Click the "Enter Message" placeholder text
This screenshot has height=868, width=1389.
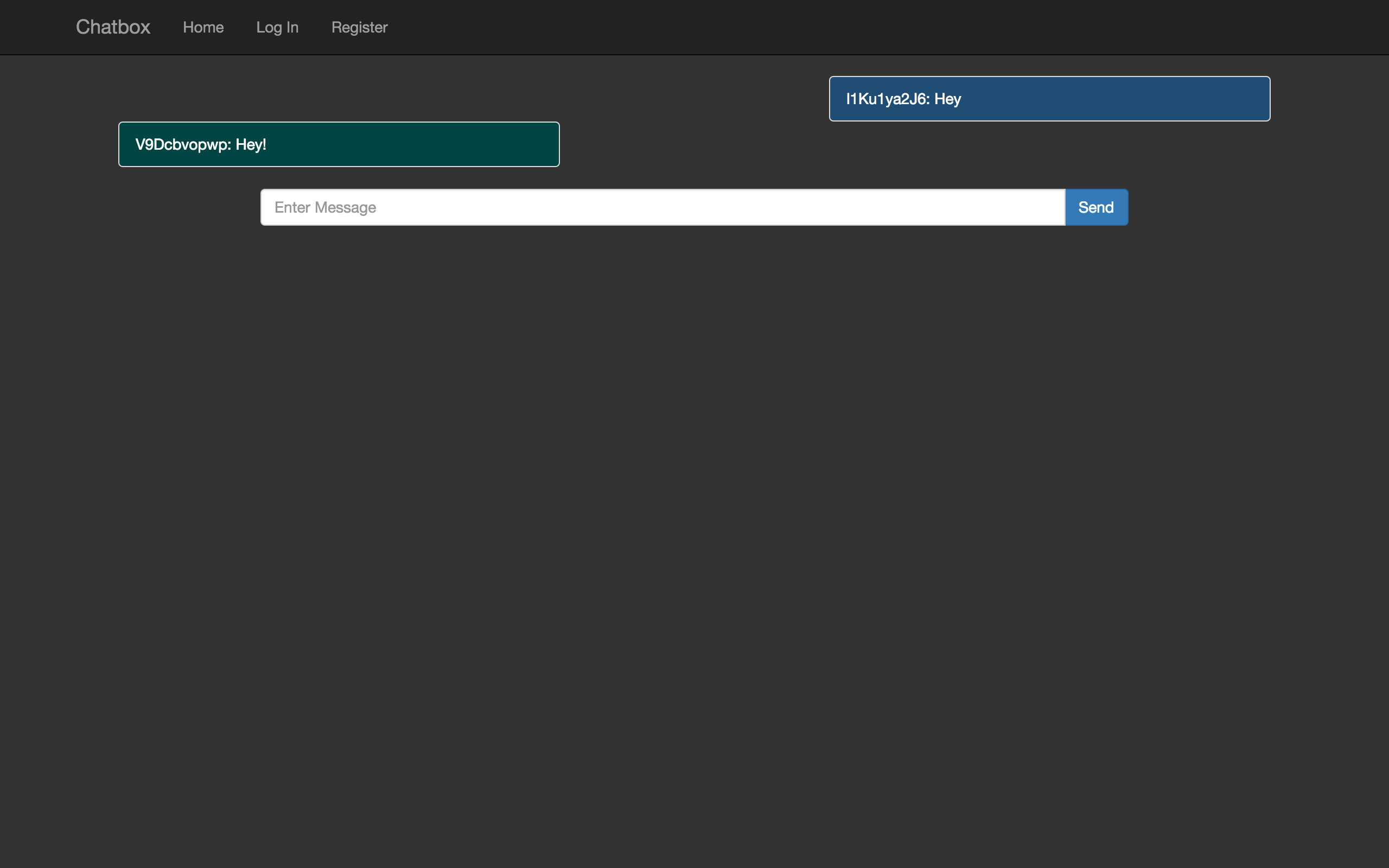click(325, 207)
